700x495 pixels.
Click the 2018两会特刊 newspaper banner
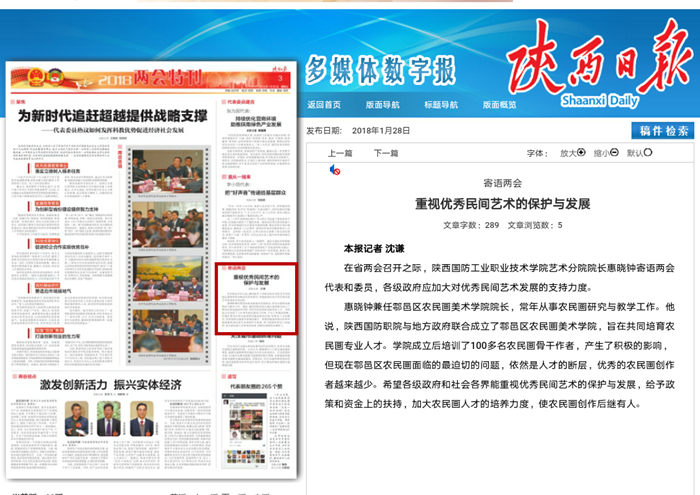145,76
